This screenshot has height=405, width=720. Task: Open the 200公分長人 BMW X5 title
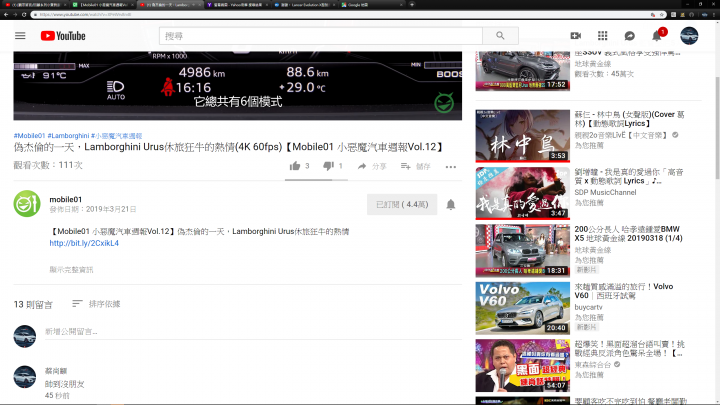pos(629,234)
